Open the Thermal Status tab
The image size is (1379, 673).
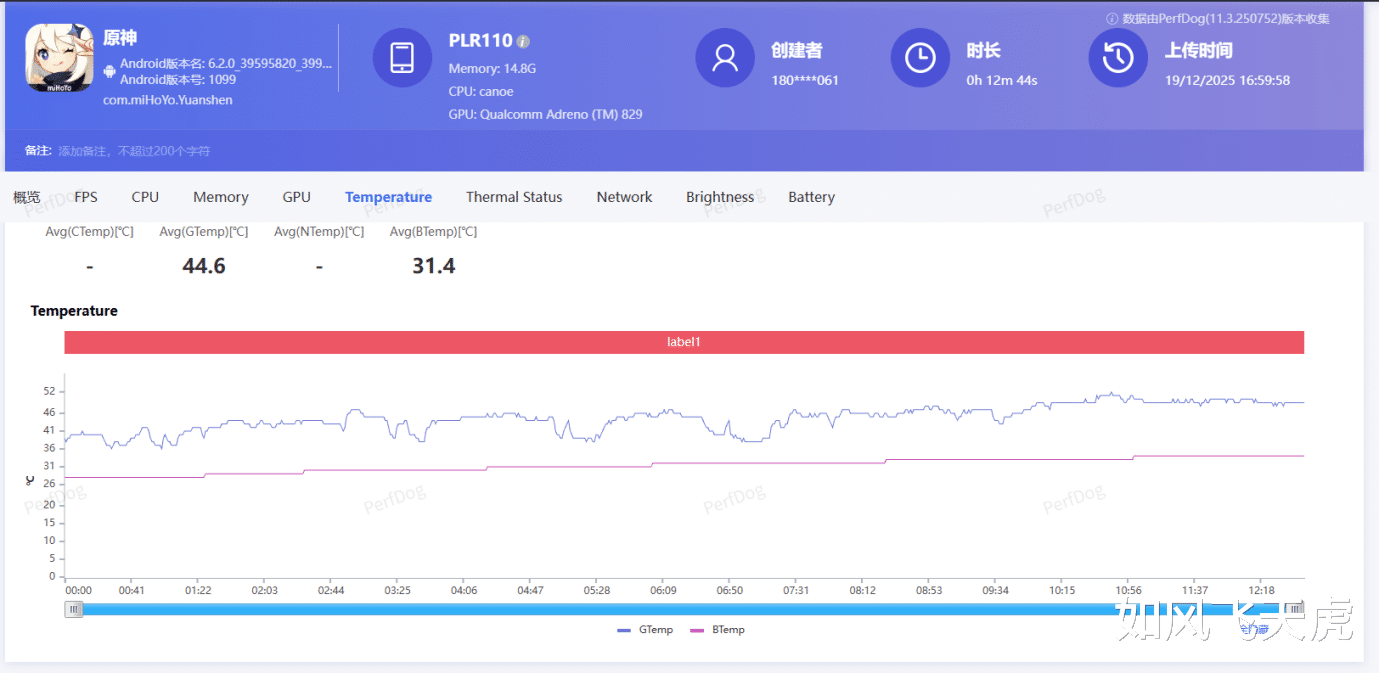pos(514,197)
